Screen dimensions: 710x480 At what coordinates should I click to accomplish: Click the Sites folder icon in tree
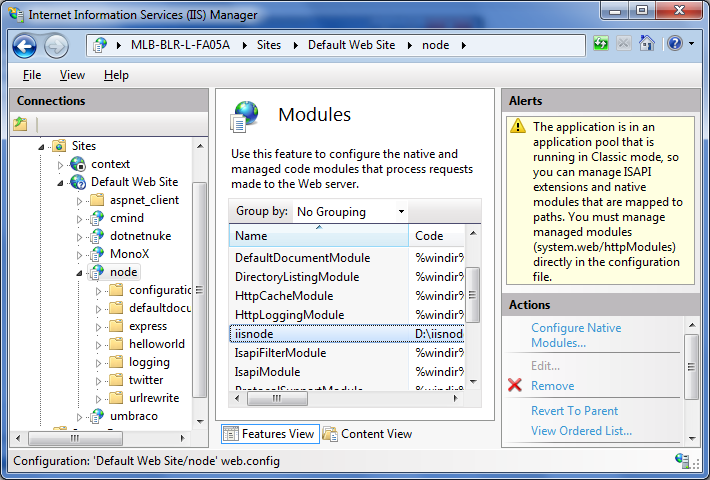click(59, 146)
